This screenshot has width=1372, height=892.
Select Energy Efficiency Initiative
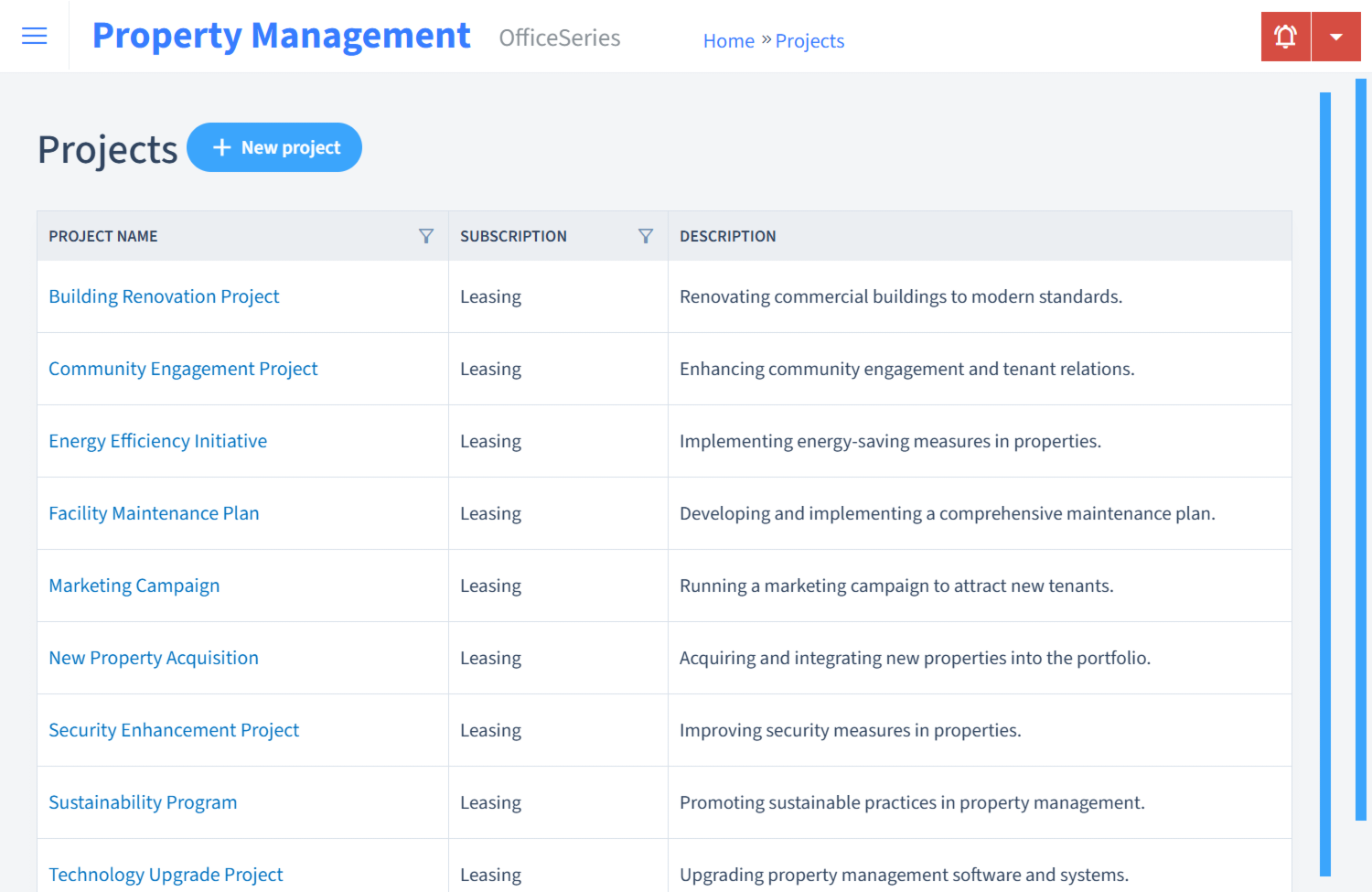pyautogui.click(x=157, y=441)
